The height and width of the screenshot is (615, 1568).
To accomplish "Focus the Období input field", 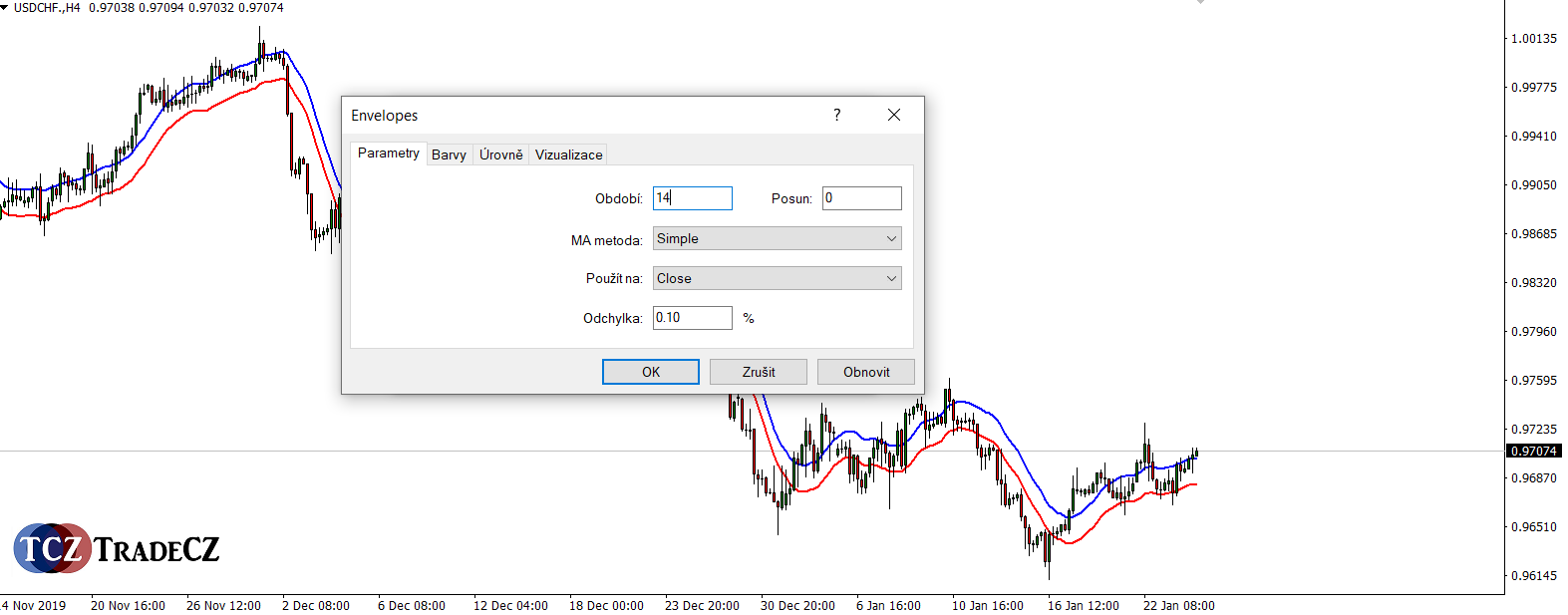I will pos(692,198).
